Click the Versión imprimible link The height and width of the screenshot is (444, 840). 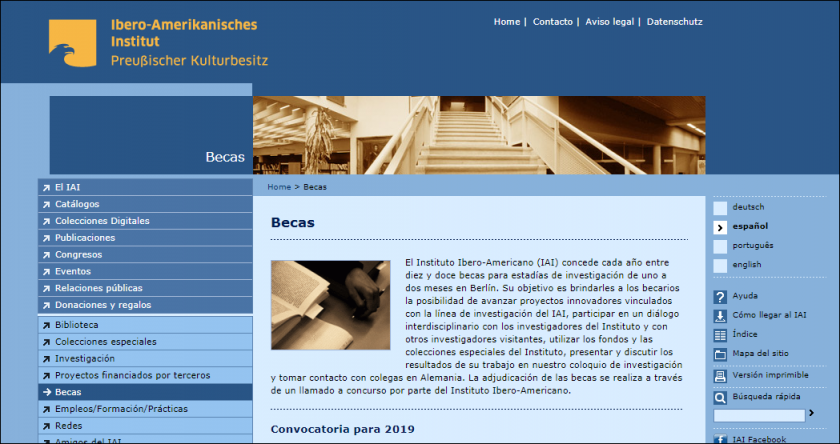770,375
